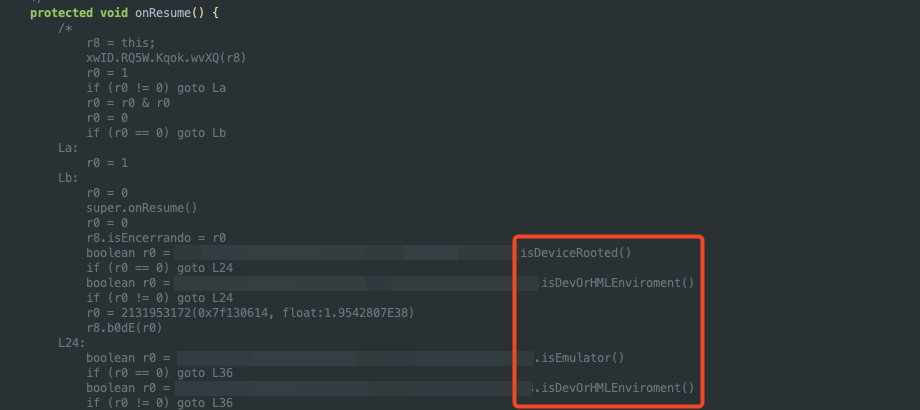The width and height of the screenshot is (920, 410).
Task: Click the isDeviceRooted() method call
Action: click(x=576, y=253)
